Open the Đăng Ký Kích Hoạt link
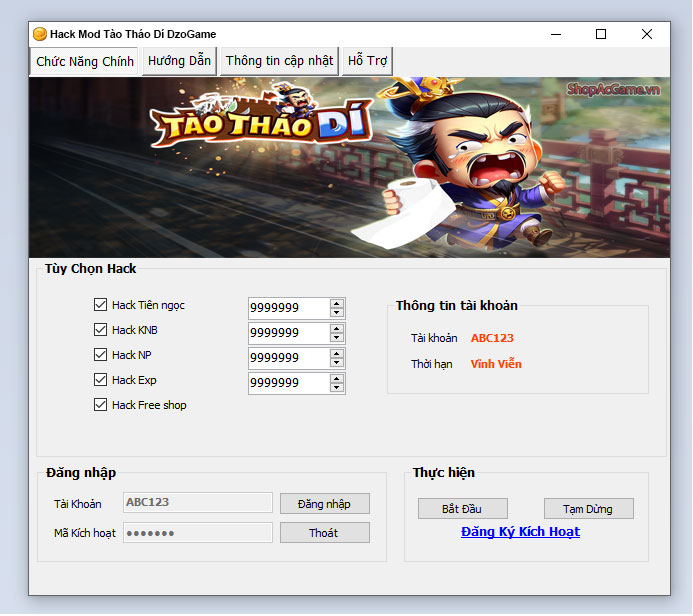 (x=520, y=532)
